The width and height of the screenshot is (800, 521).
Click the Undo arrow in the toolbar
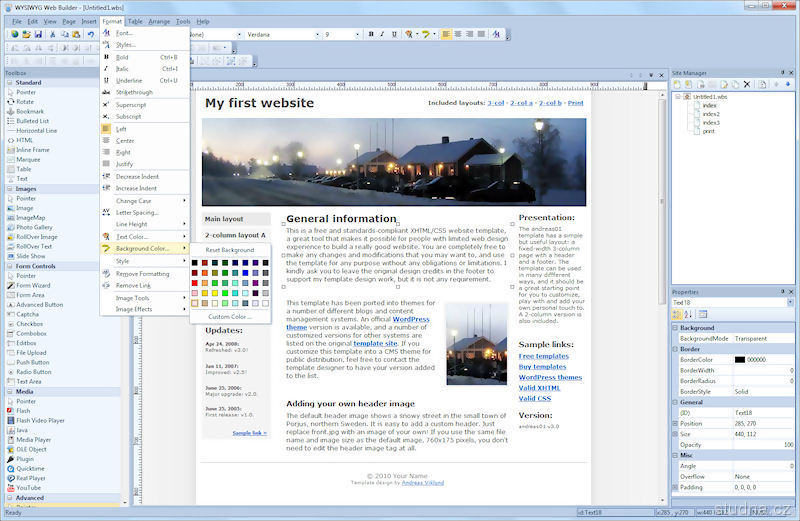click(90, 34)
